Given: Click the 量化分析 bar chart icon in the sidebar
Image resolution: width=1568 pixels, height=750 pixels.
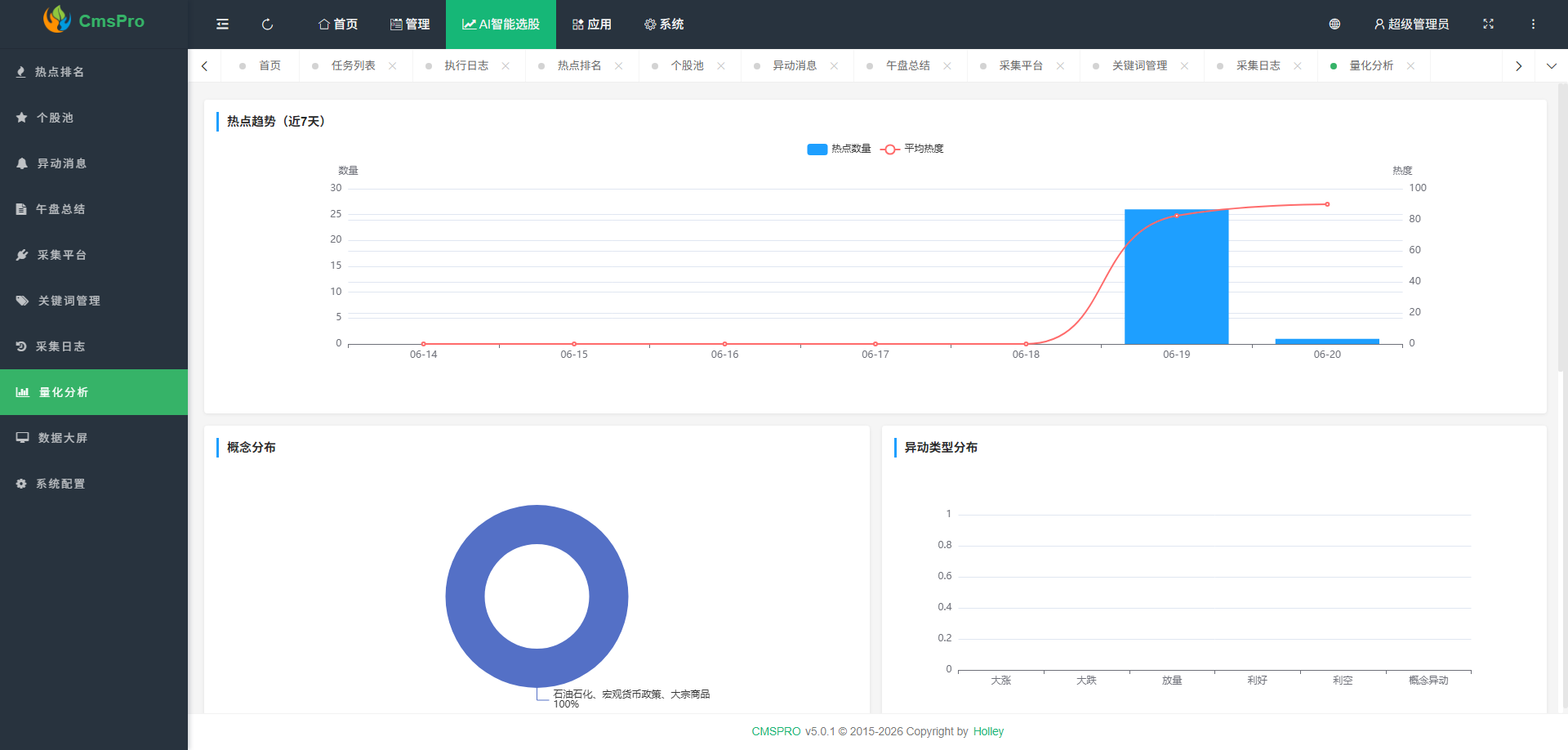Looking at the screenshot, I should click(23, 392).
